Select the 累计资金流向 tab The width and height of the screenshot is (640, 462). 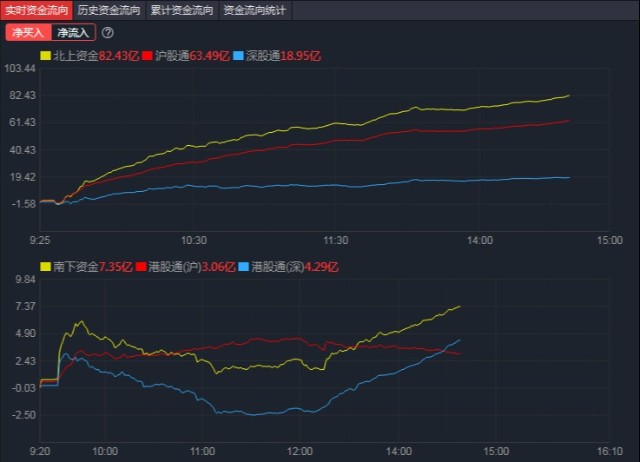(x=182, y=10)
